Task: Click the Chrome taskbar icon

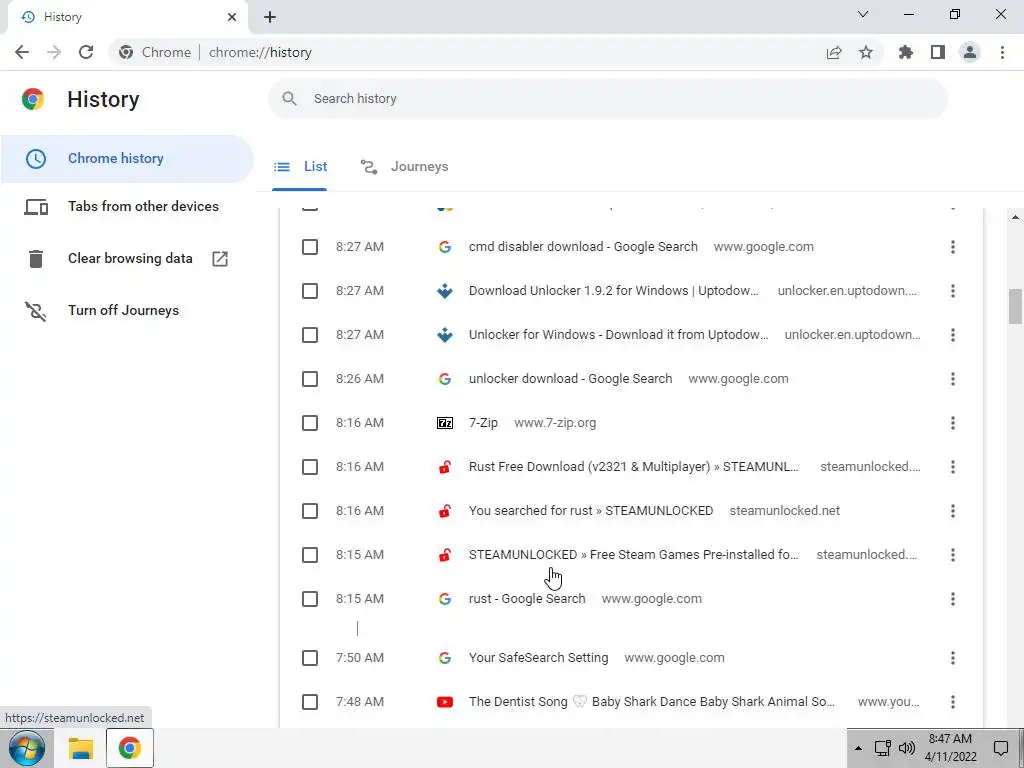Action: coord(129,748)
